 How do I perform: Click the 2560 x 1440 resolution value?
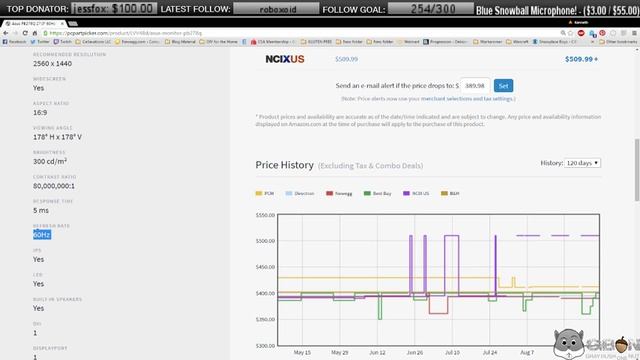pyautogui.click(x=53, y=64)
